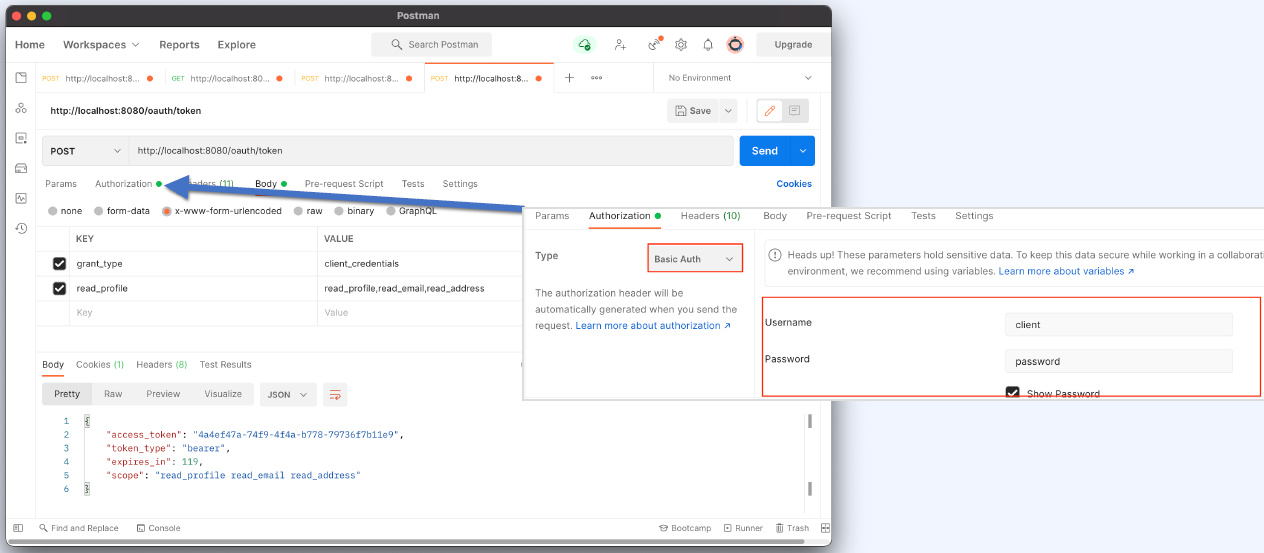Click the comments icon beside Save
The width and height of the screenshot is (1264, 553).
point(795,111)
